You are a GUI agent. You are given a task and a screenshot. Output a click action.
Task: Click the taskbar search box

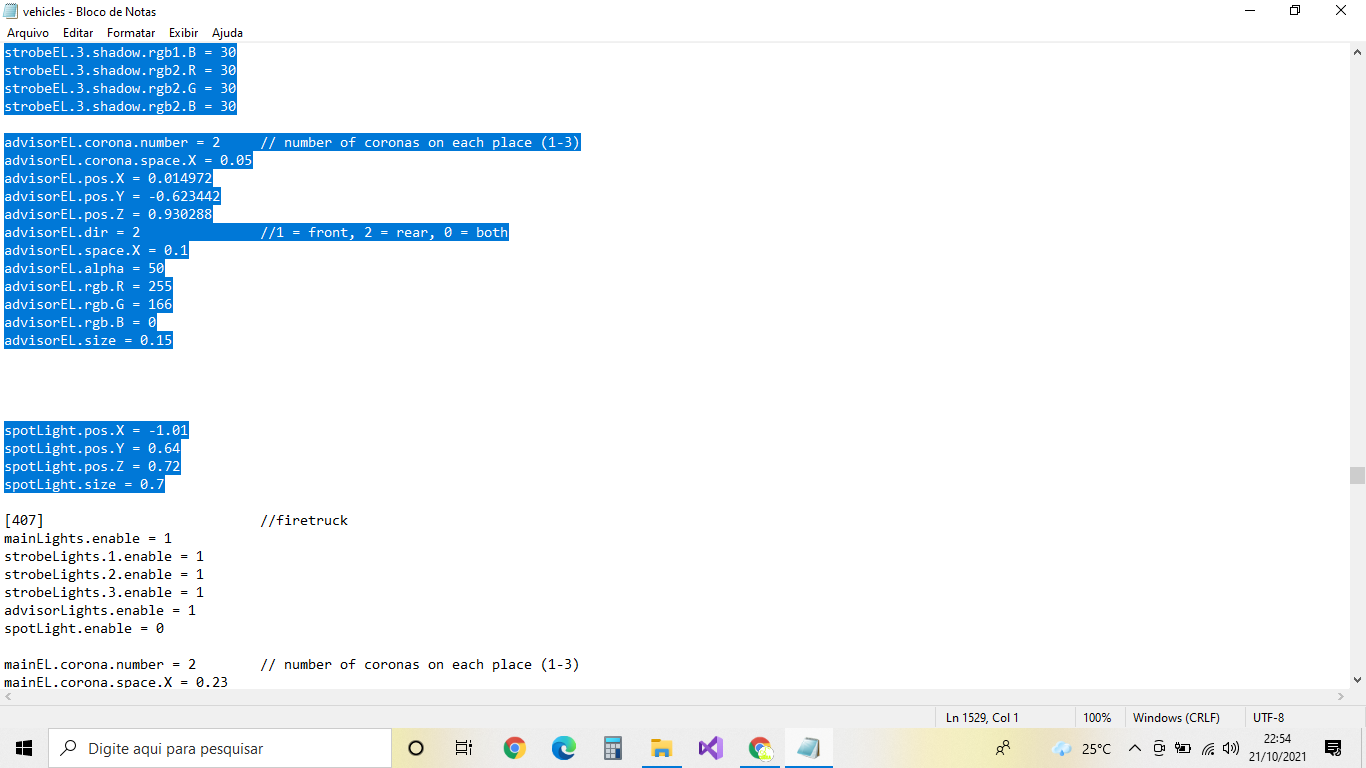220,748
